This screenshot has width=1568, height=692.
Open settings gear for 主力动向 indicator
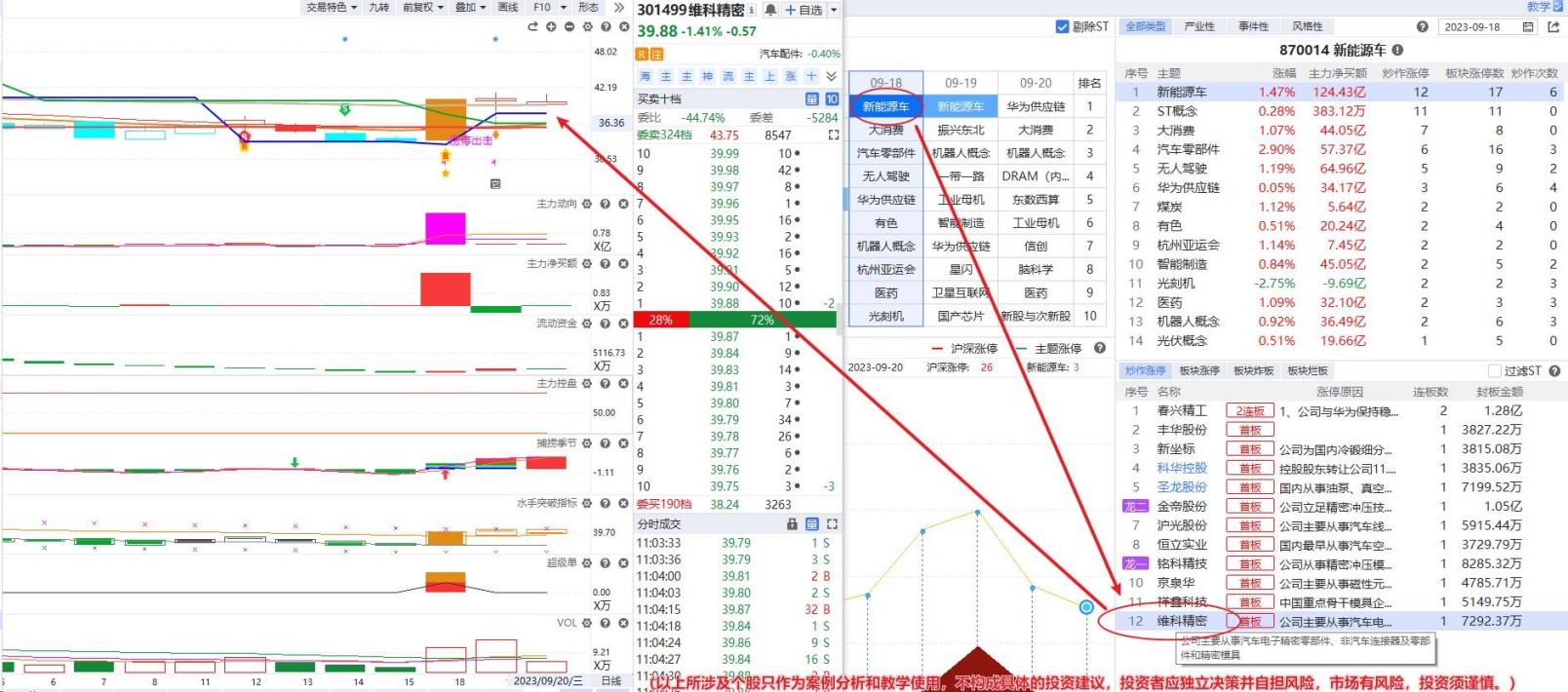587,204
